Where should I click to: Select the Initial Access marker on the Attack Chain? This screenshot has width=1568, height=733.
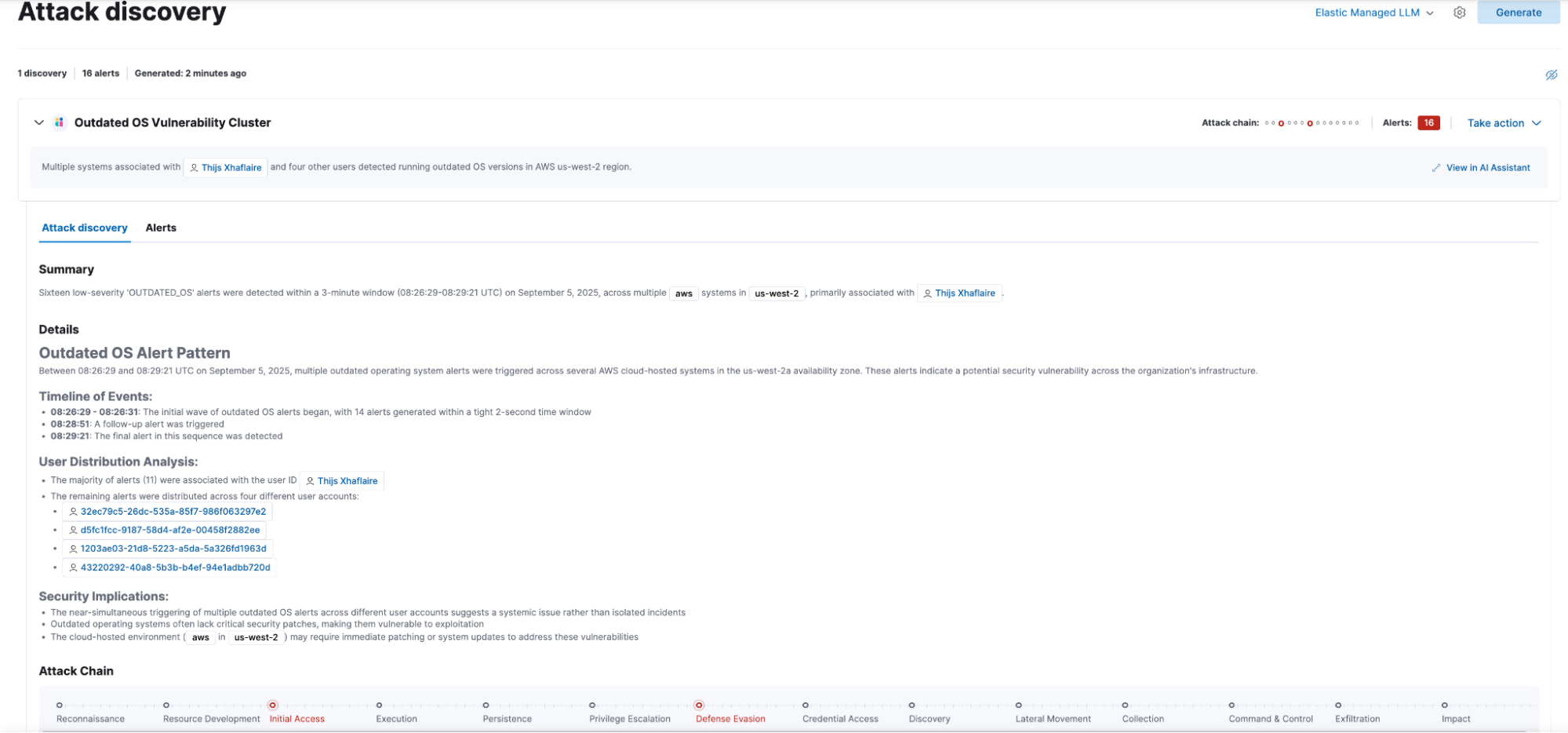pyautogui.click(x=273, y=704)
